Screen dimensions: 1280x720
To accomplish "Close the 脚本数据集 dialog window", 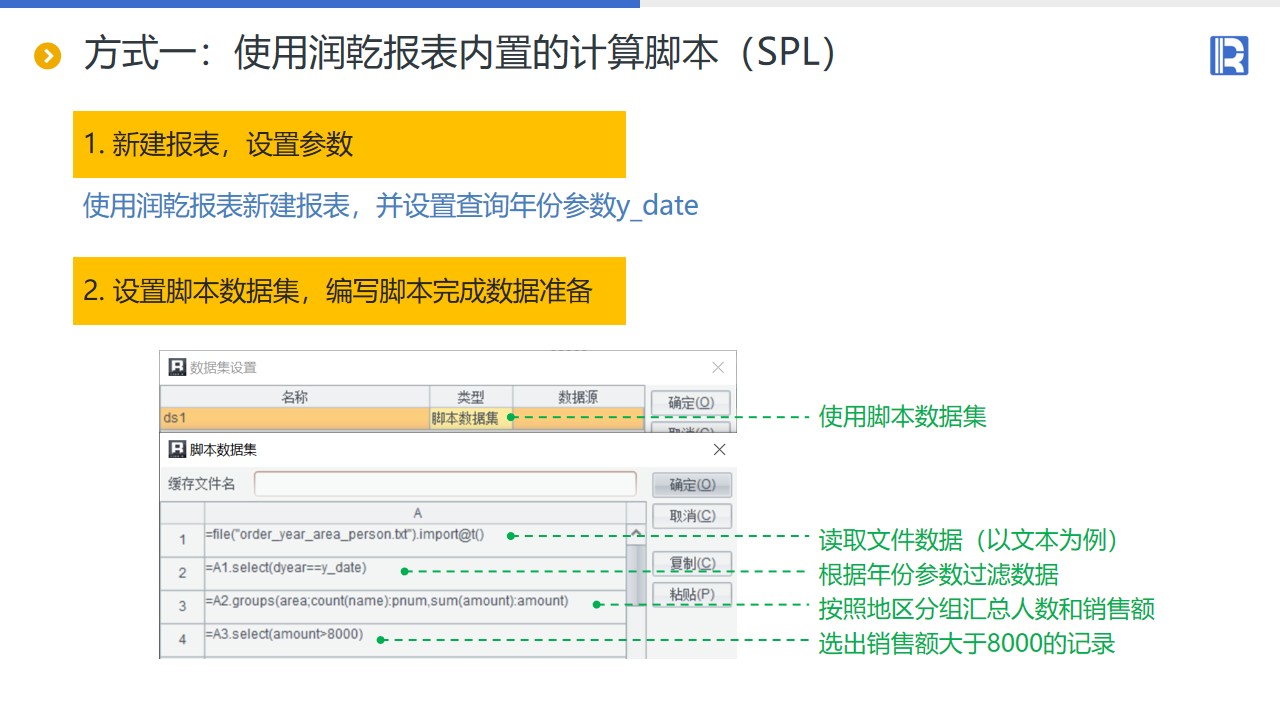I will (x=719, y=450).
